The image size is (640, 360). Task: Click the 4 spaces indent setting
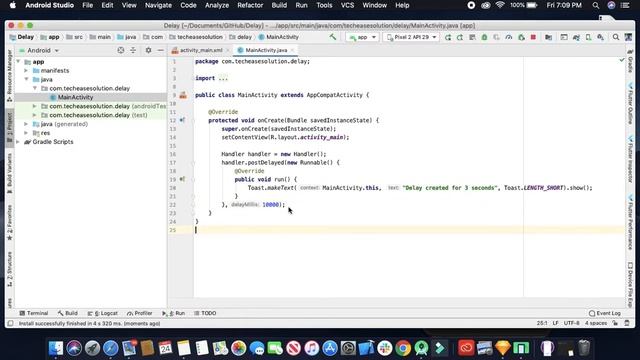pos(596,323)
